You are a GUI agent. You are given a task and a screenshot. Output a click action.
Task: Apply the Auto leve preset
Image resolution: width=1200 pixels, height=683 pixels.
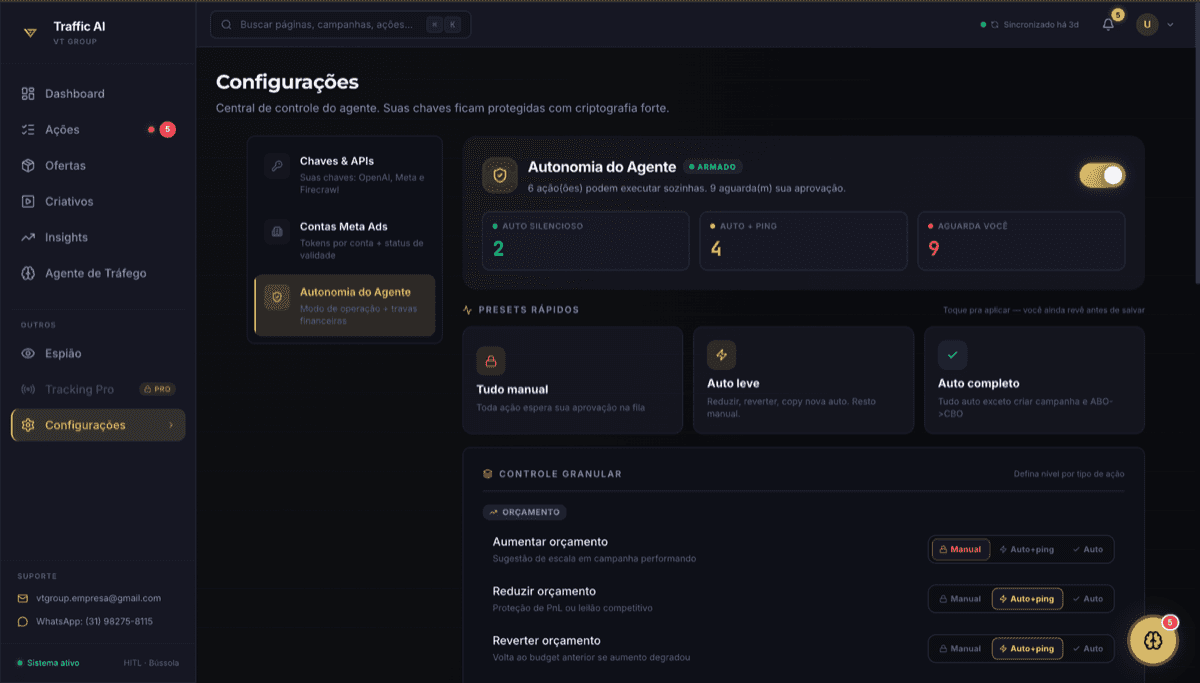point(803,380)
